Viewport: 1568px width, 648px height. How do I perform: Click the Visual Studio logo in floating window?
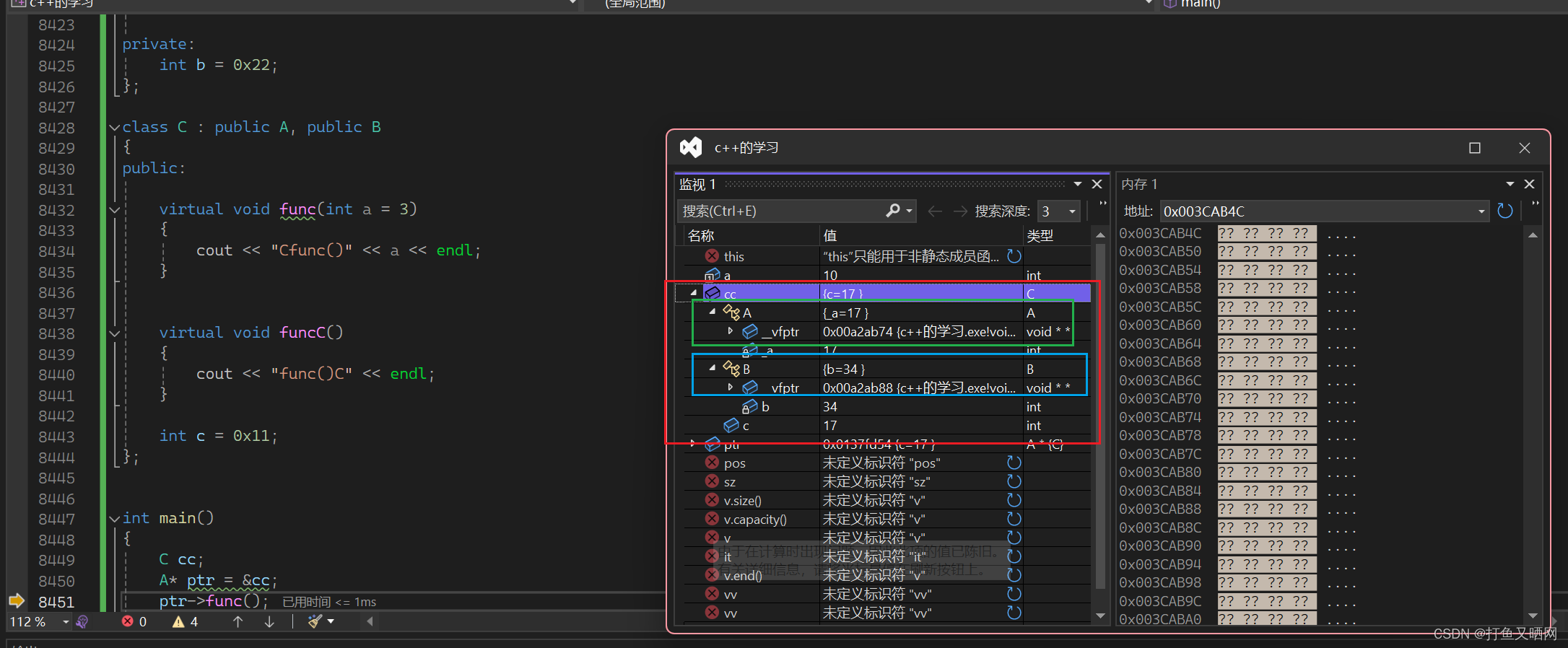[x=691, y=147]
